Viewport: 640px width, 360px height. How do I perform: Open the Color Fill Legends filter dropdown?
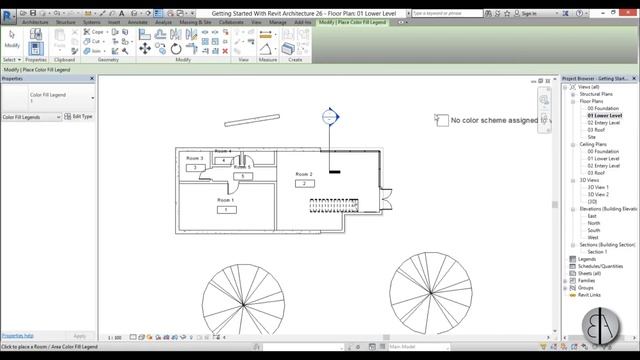[x=31, y=117]
